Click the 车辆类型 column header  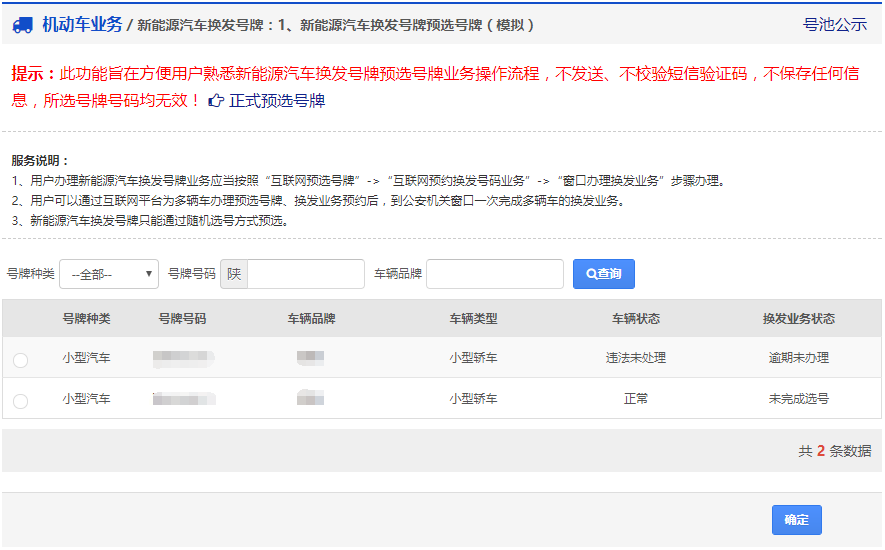tap(473, 319)
